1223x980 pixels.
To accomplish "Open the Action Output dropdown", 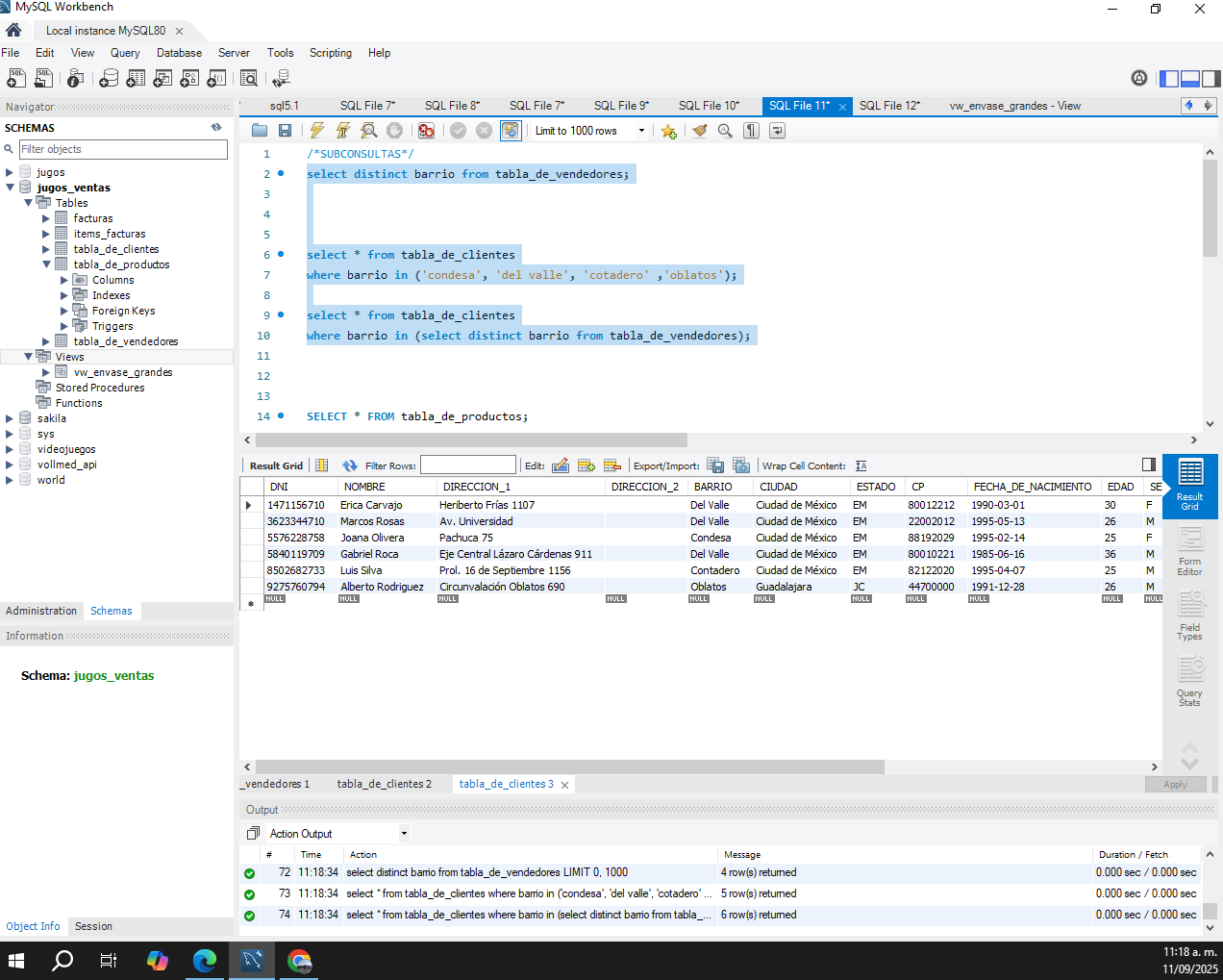I will (x=404, y=834).
